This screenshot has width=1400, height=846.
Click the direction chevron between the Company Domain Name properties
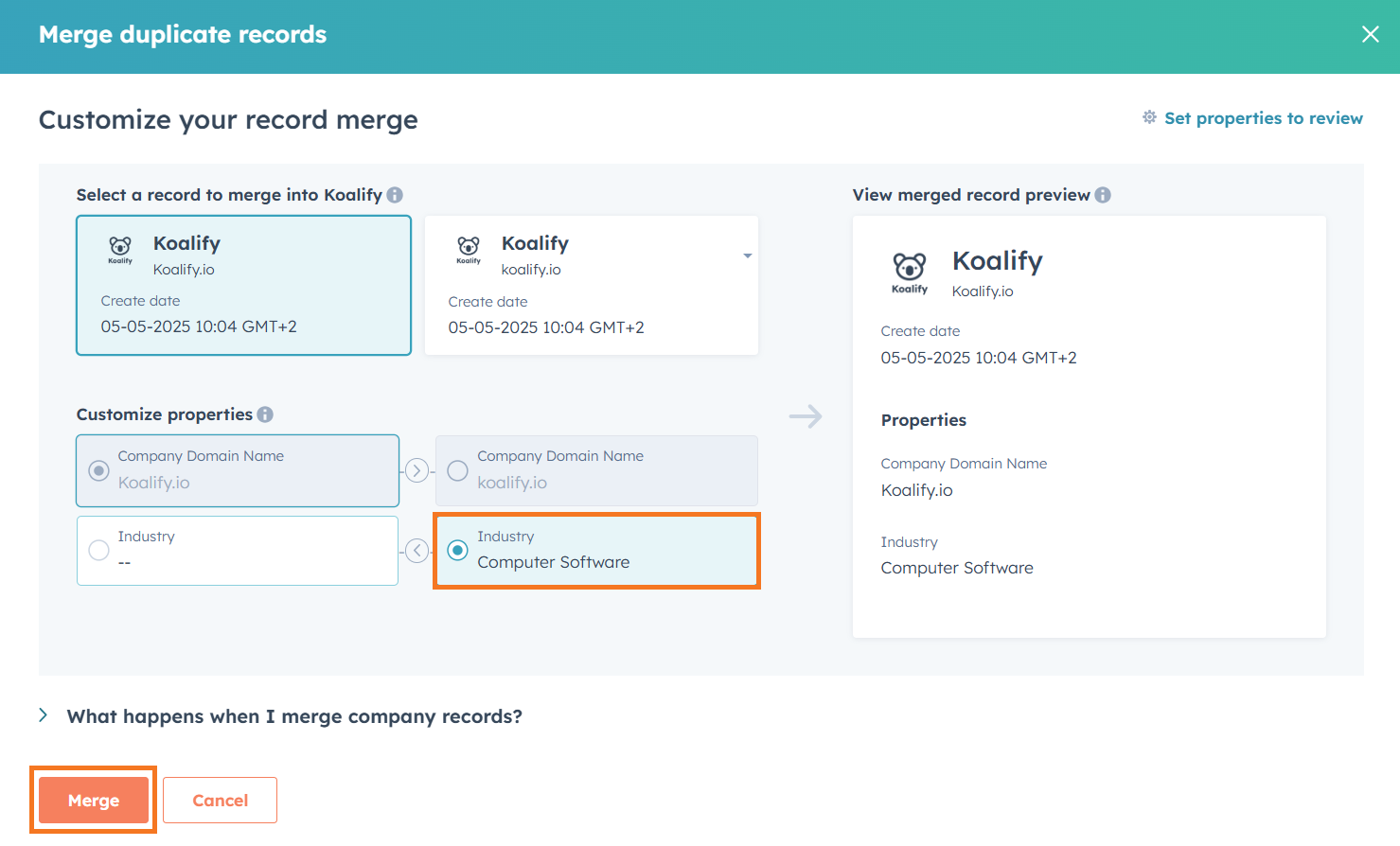[x=416, y=470]
